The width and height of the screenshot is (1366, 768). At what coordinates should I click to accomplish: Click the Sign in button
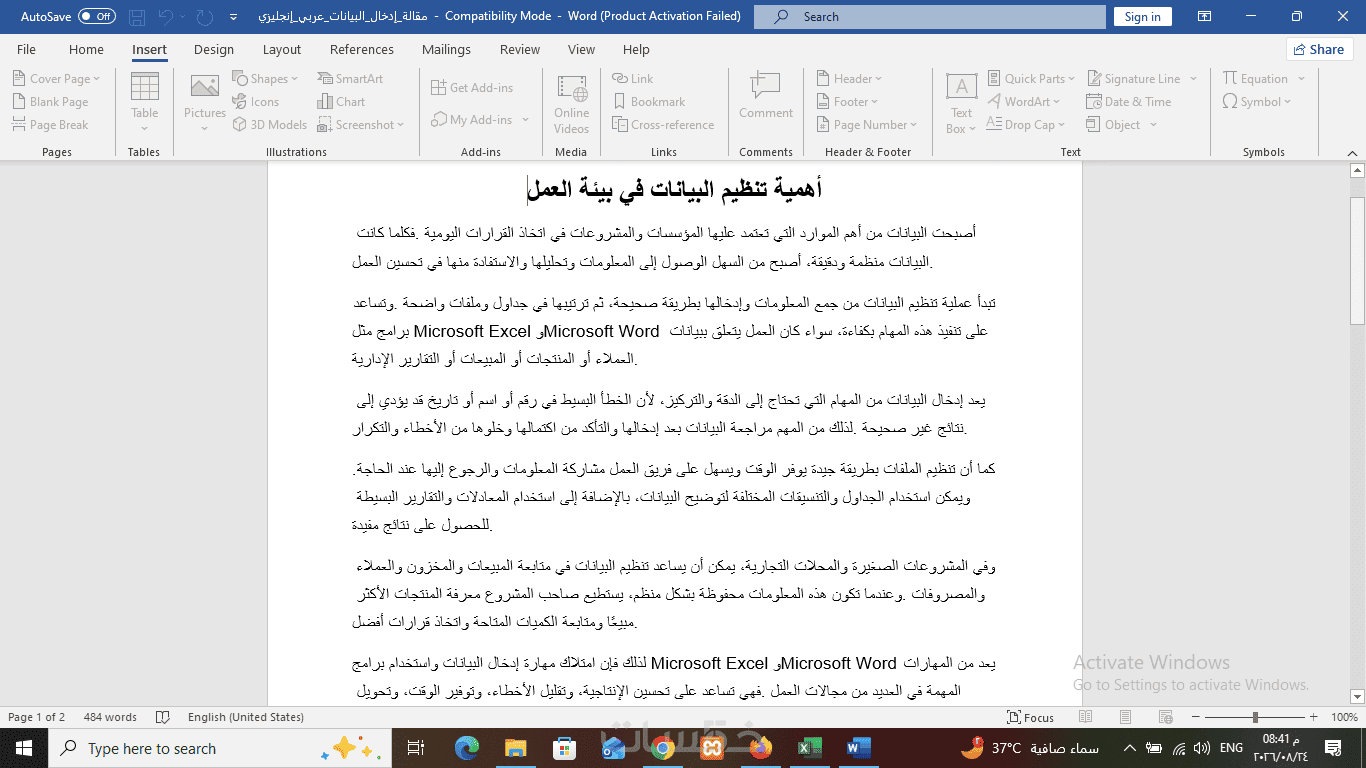pos(1142,17)
